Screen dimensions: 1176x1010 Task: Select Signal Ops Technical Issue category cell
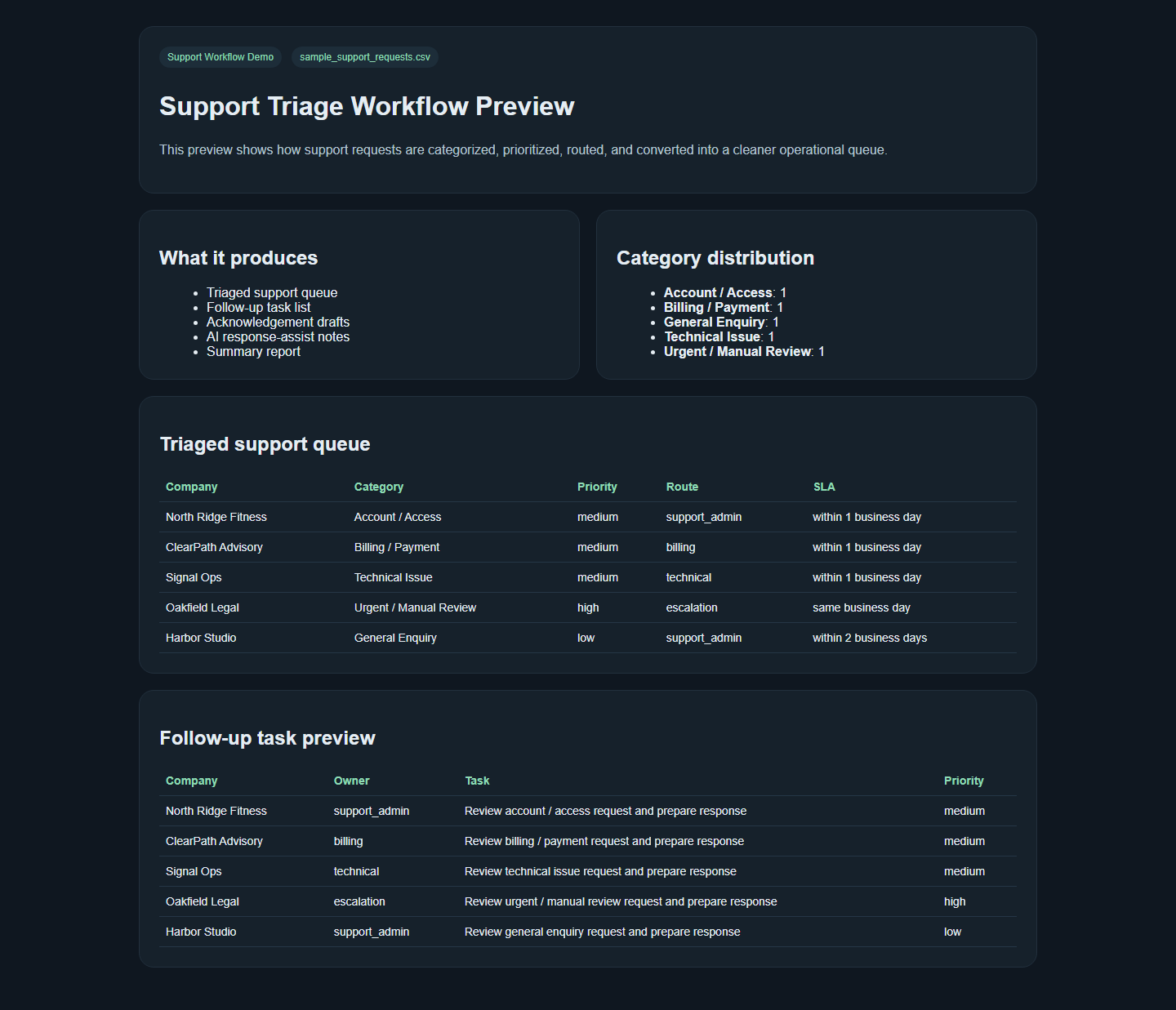(393, 577)
